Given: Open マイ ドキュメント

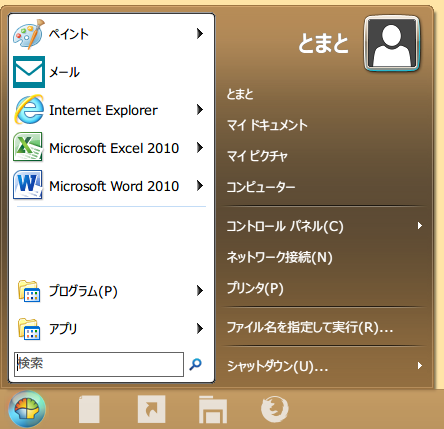Looking at the screenshot, I should coord(267,125).
